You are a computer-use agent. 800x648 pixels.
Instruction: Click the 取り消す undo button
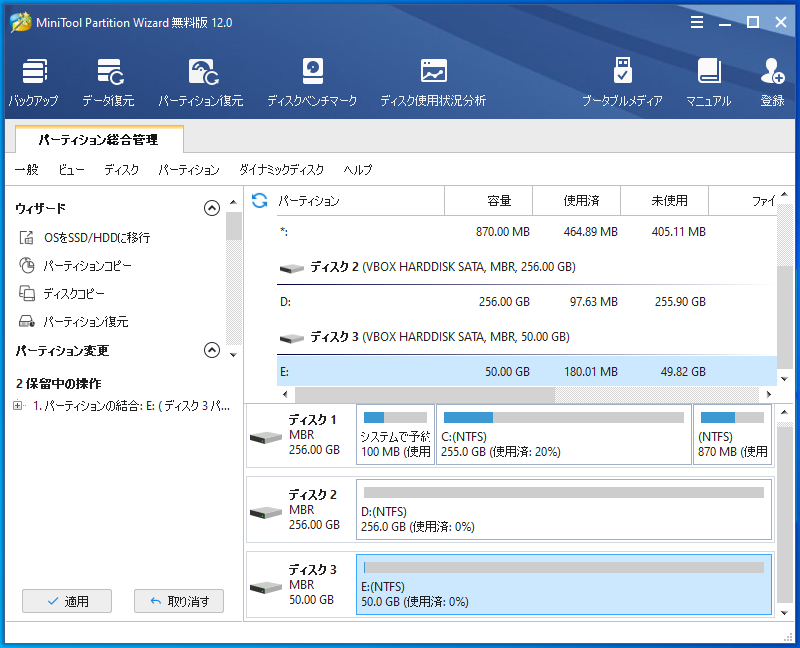(x=179, y=601)
